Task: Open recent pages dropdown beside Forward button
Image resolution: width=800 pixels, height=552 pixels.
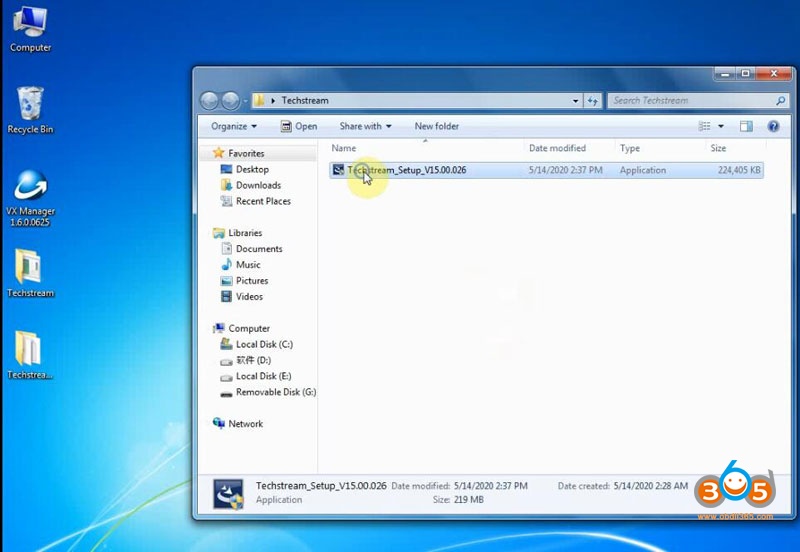Action: [x=245, y=101]
